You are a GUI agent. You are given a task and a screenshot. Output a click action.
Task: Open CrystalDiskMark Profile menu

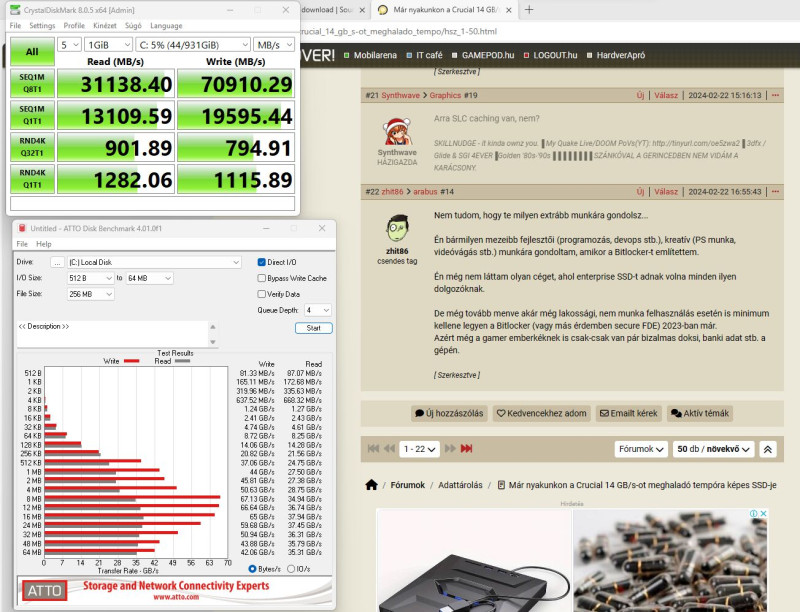(74, 26)
